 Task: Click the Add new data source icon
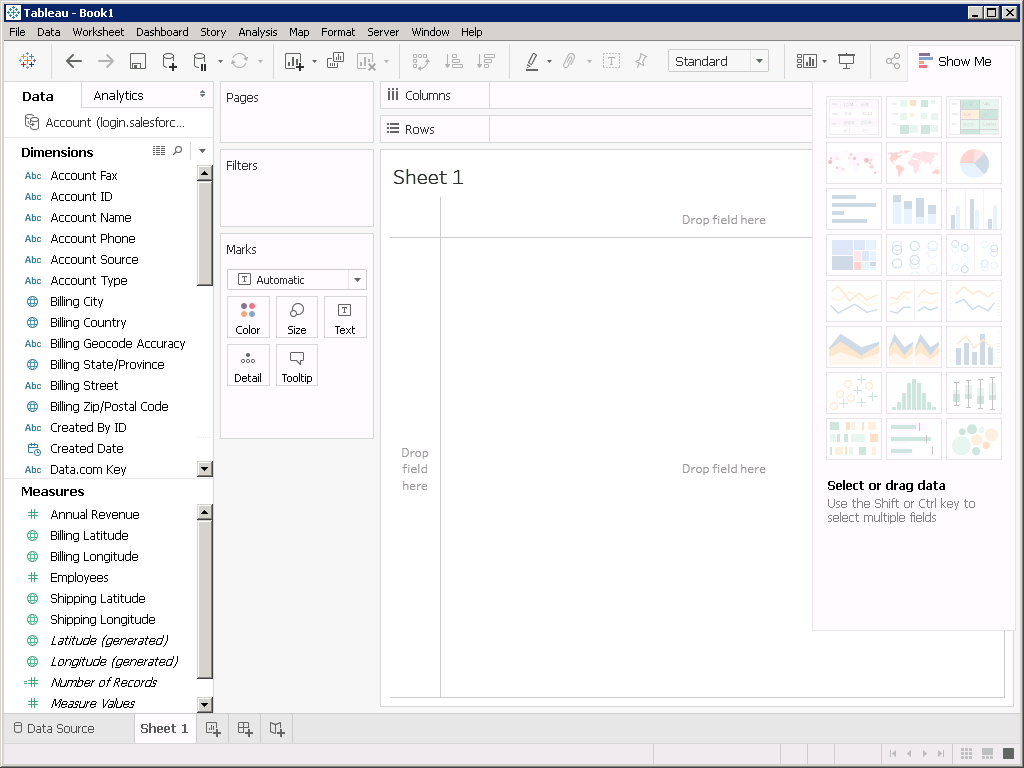pyautogui.click(x=169, y=61)
